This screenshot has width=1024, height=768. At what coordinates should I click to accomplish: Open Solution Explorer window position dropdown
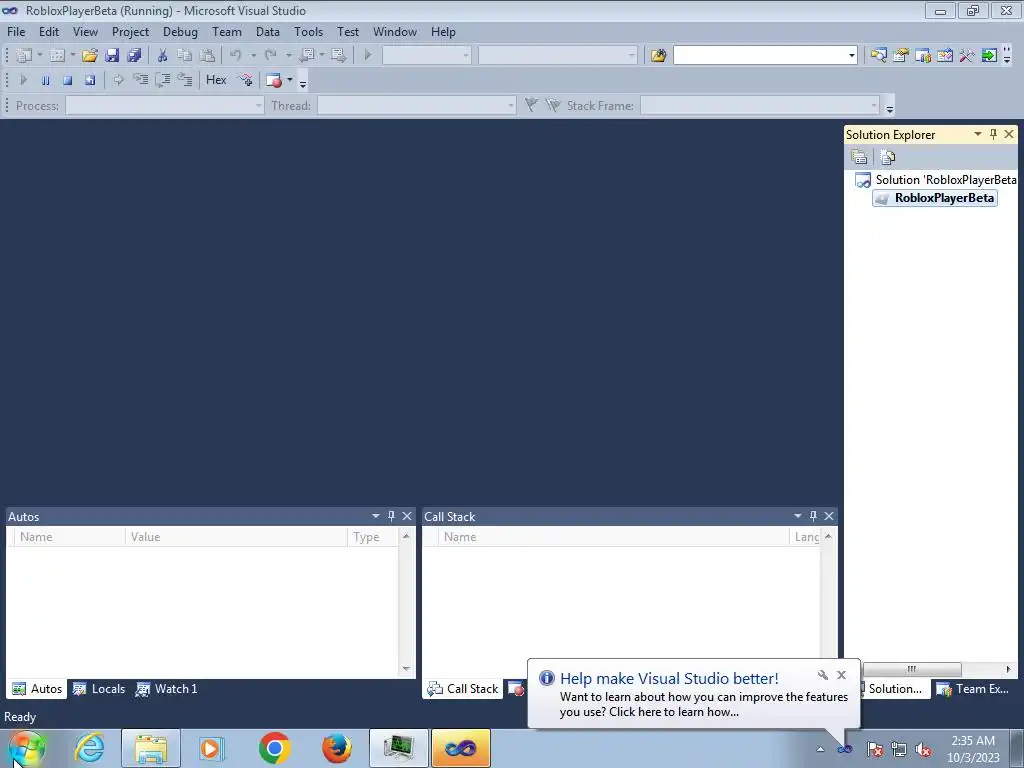click(x=978, y=134)
